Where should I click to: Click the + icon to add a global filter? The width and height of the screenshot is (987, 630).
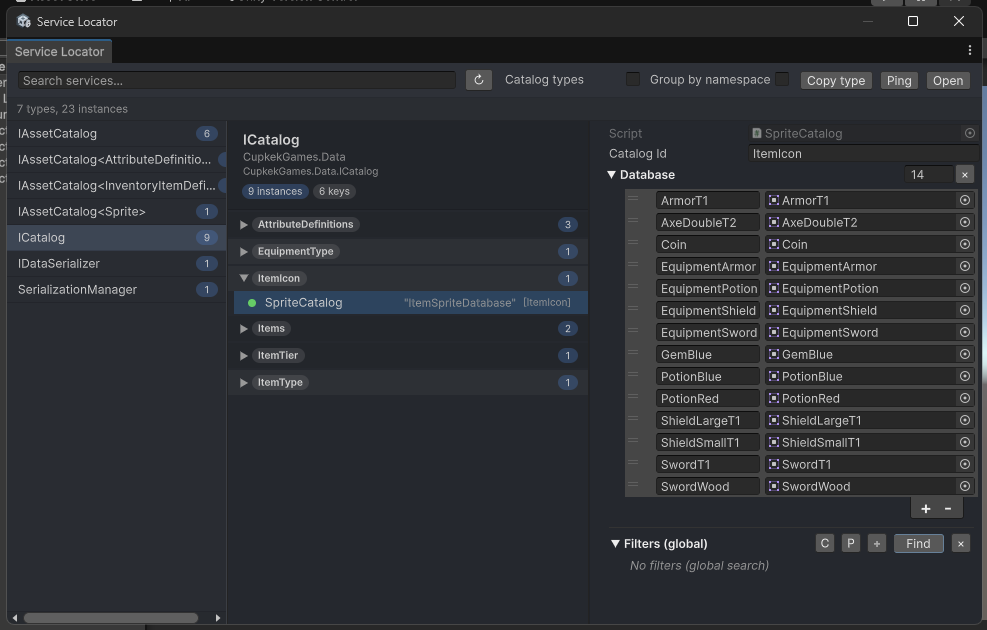tap(876, 543)
